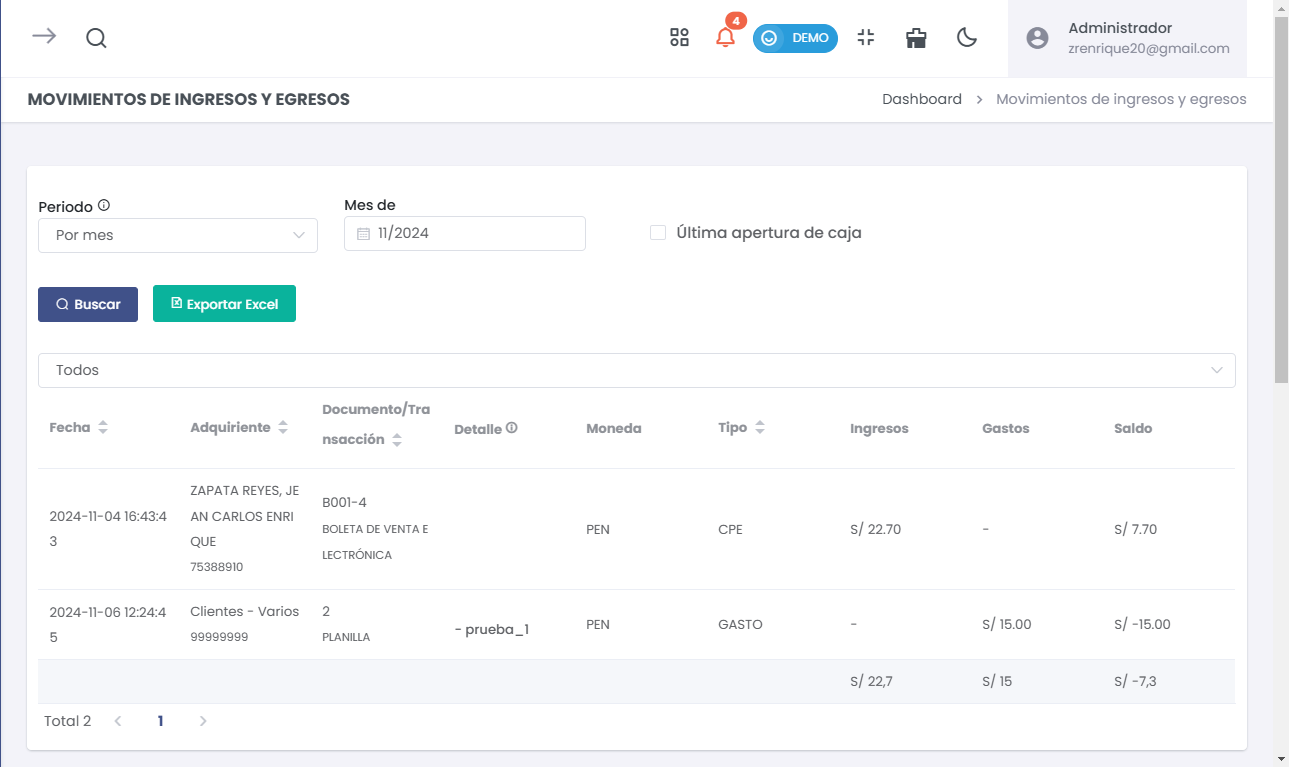Click the Exportar Excel button
This screenshot has width=1289, height=767.
click(x=224, y=304)
